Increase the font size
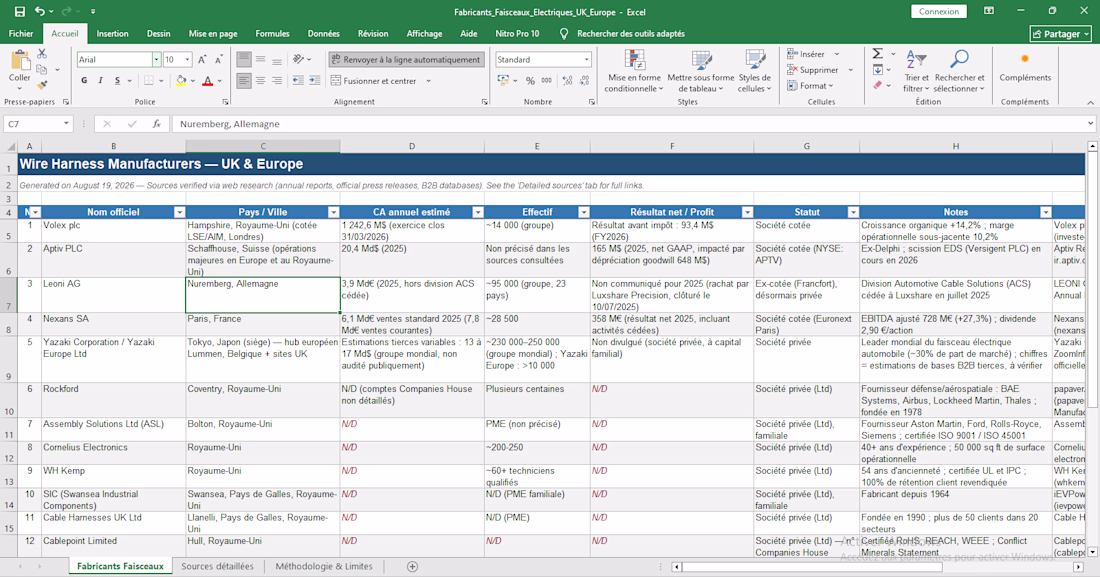Screen dimensions: 1100x577 coord(202,60)
